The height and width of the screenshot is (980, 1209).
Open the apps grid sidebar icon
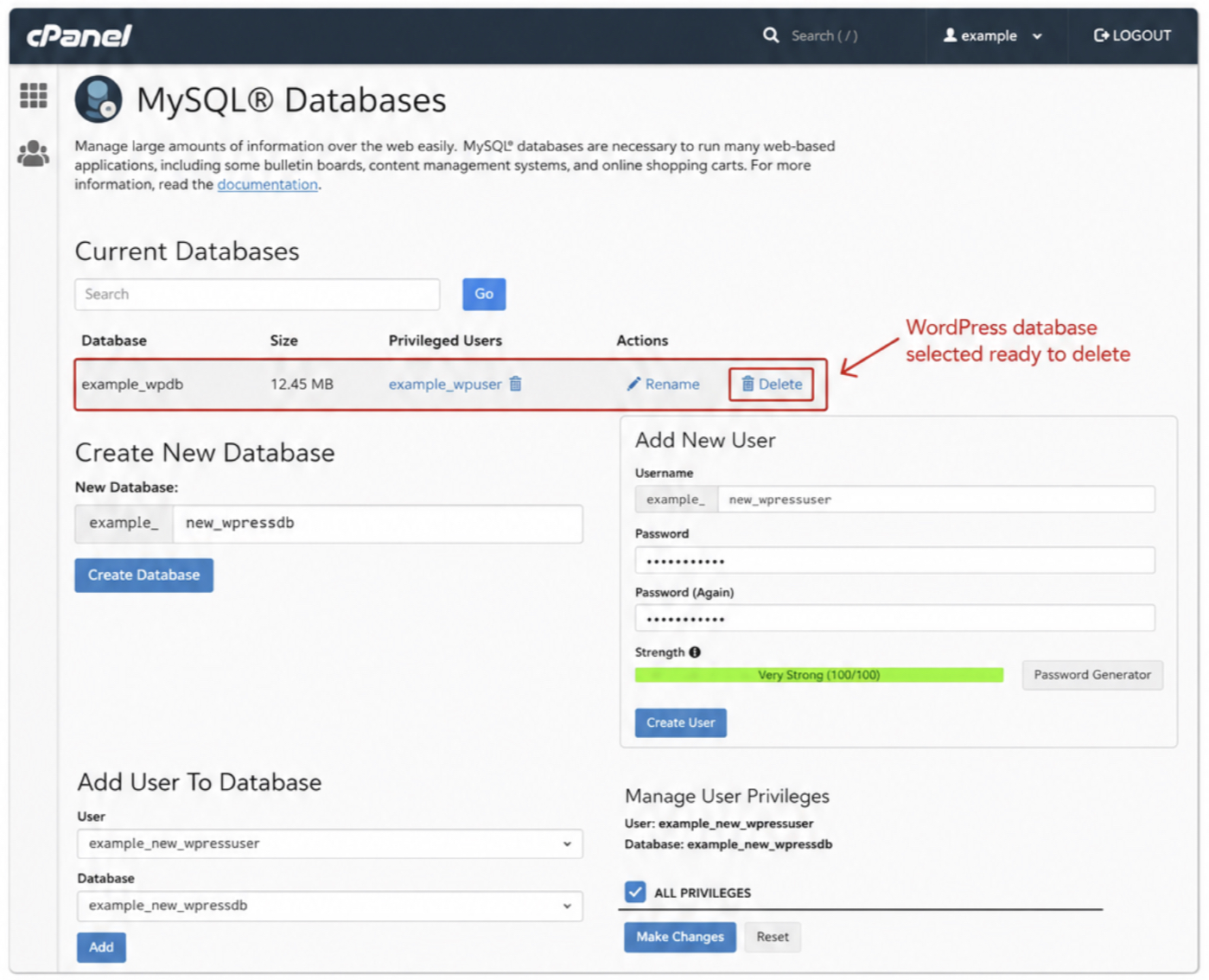pos(34,95)
